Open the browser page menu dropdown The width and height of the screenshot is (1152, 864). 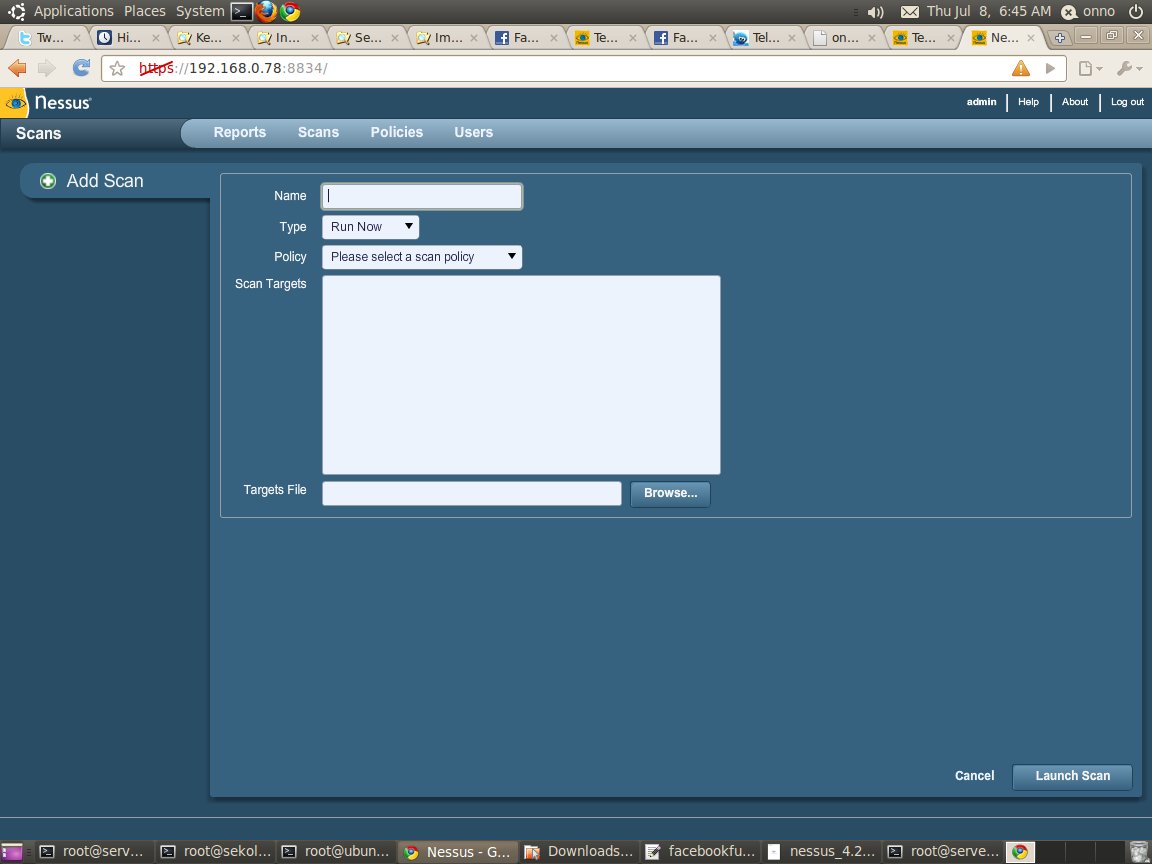(1090, 68)
